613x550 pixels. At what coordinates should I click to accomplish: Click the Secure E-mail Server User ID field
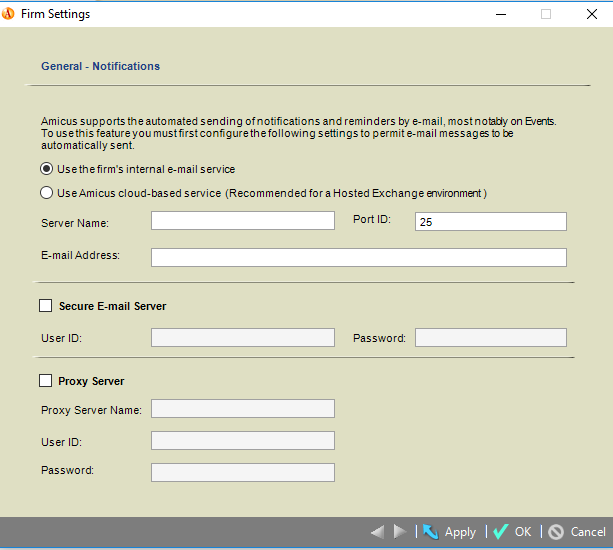coord(243,337)
